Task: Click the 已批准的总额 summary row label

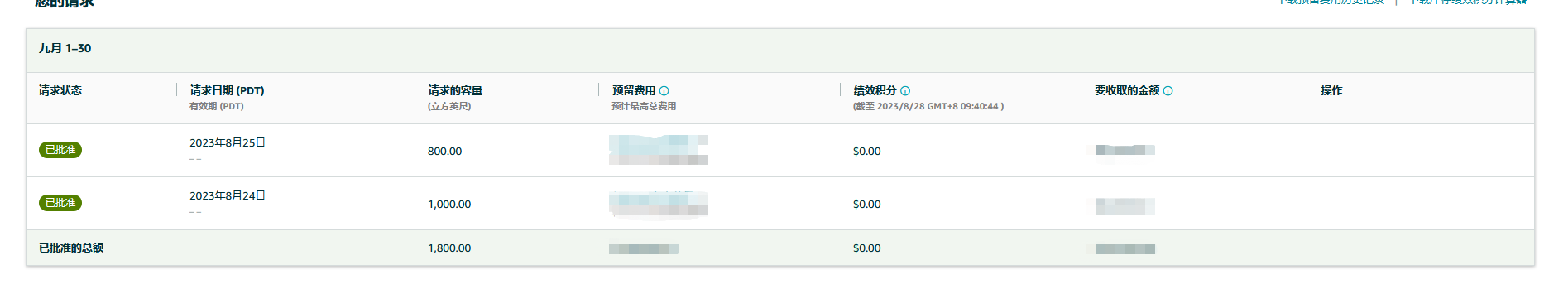Action: point(71,248)
